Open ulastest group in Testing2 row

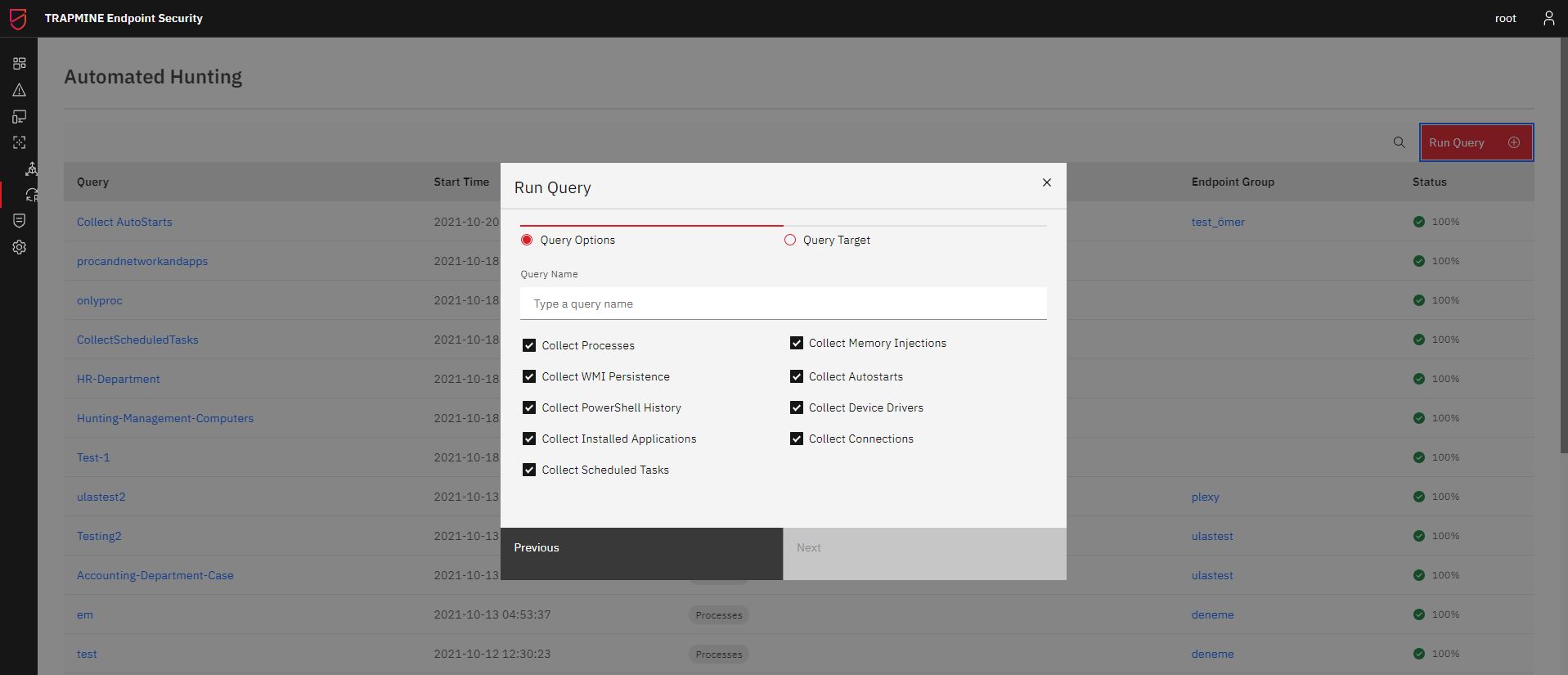coord(1212,536)
